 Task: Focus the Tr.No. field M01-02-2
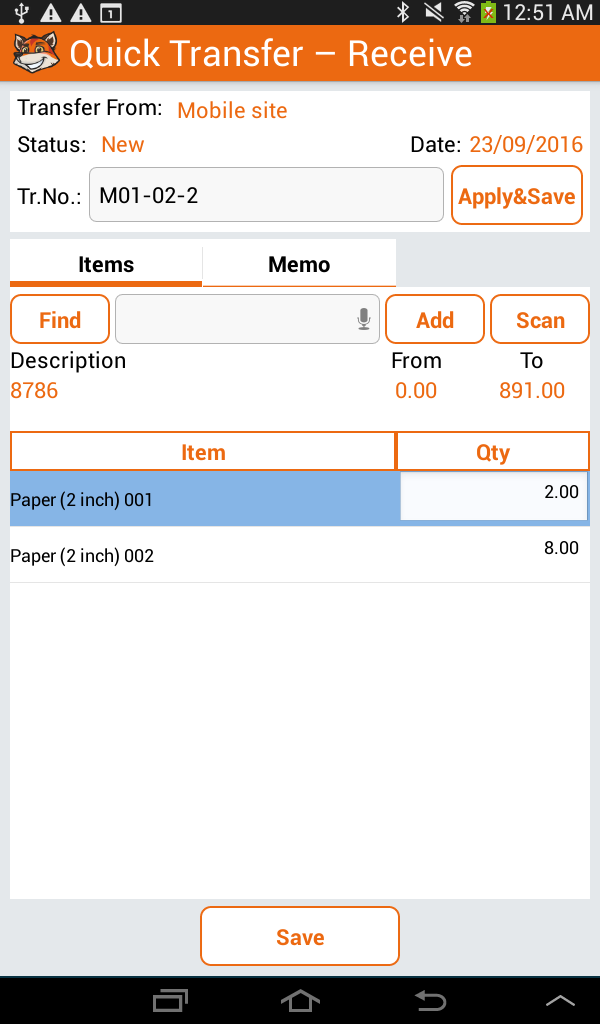pyautogui.click(x=266, y=195)
